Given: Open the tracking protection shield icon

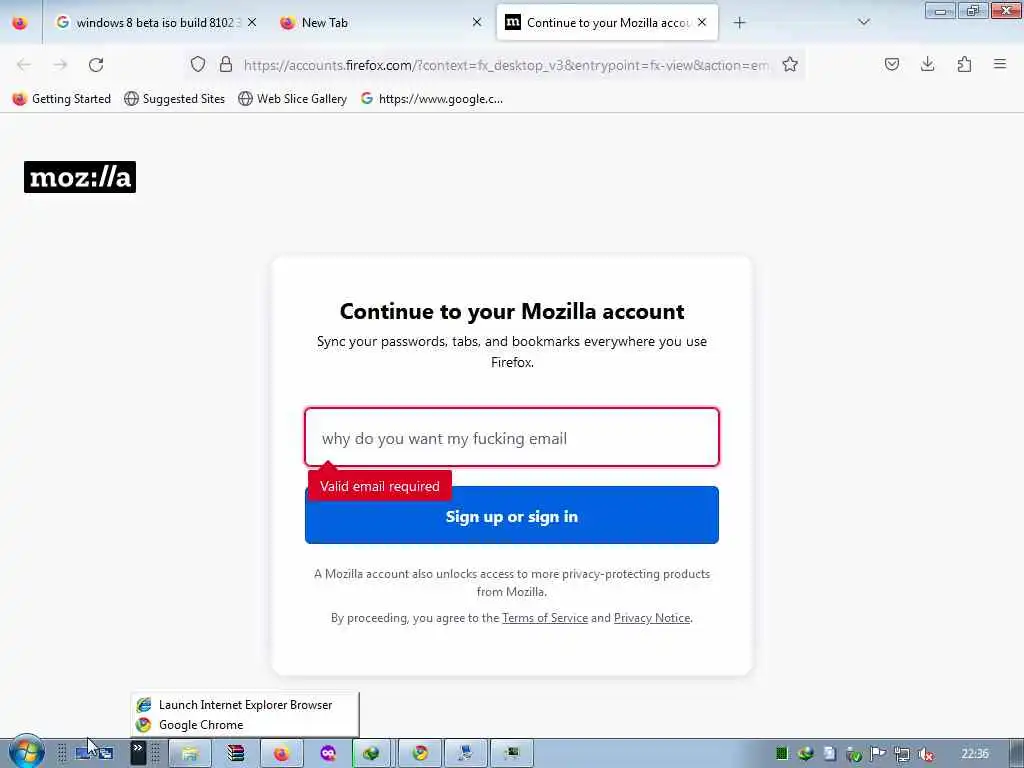Looking at the screenshot, I should [198, 64].
